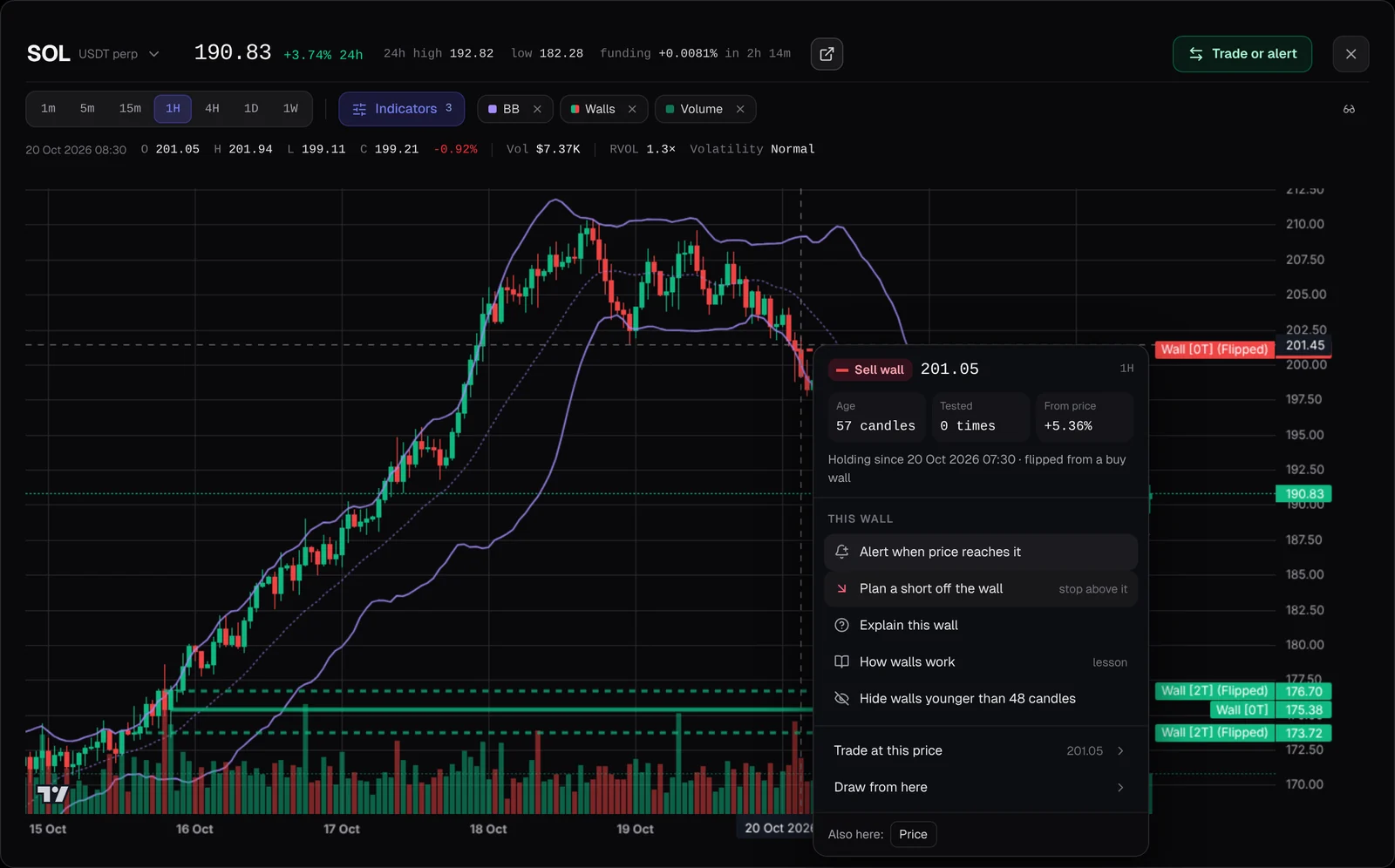Open the Indicators menu

[x=401, y=109]
